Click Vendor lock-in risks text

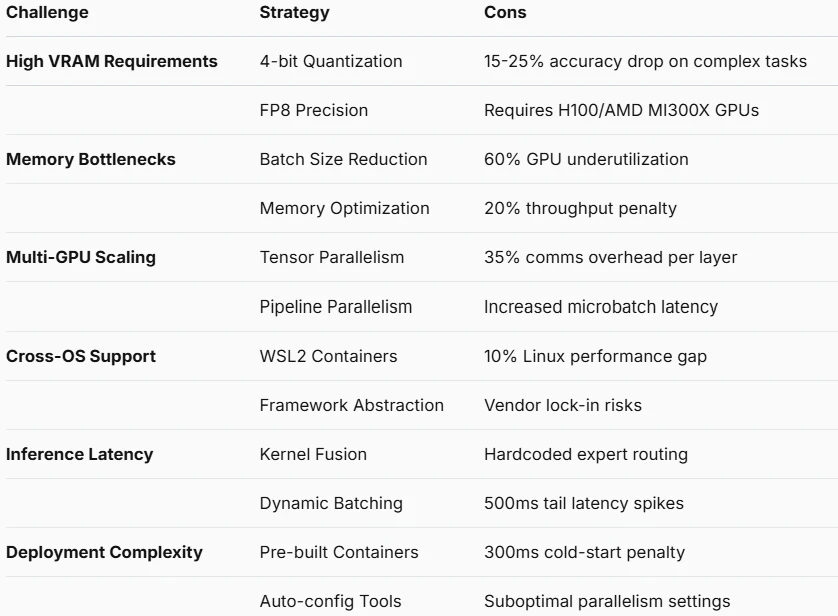coord(563,406)
